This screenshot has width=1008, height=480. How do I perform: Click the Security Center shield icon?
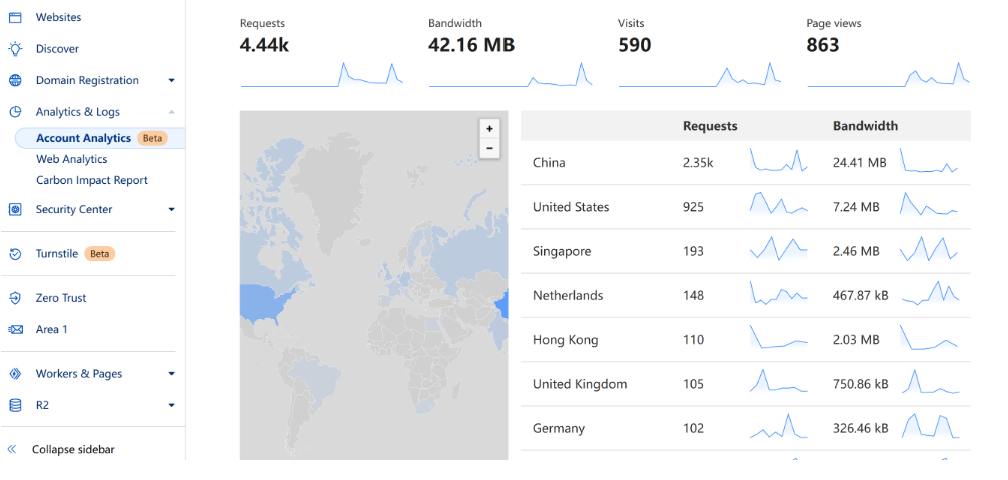[x=15, y=209]
